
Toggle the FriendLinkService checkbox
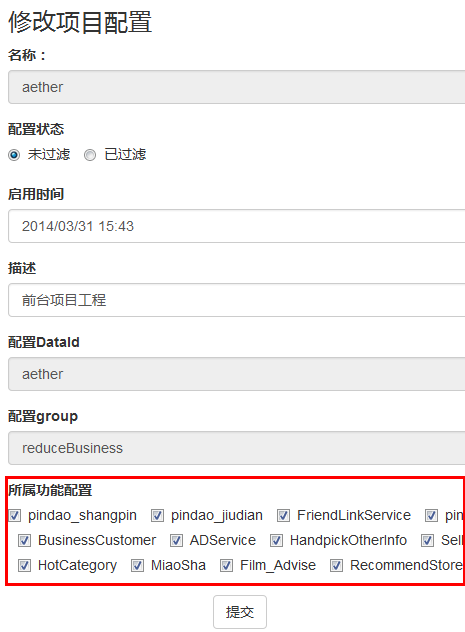tap(284, 516)
